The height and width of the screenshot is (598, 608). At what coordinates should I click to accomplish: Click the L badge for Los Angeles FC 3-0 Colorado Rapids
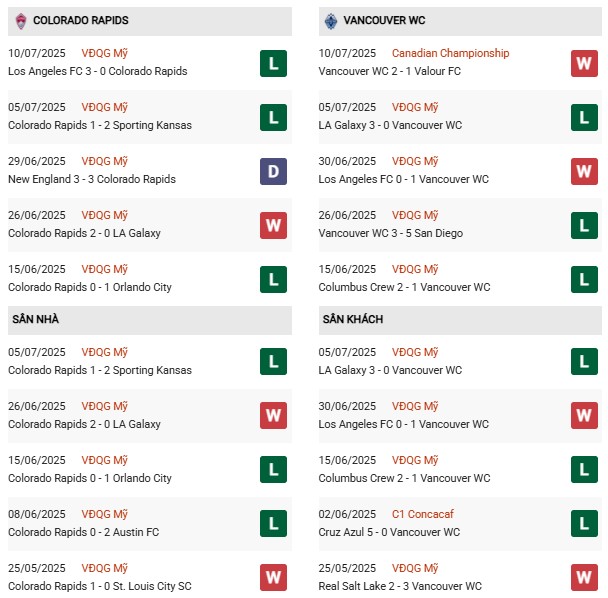coord(273,63)
